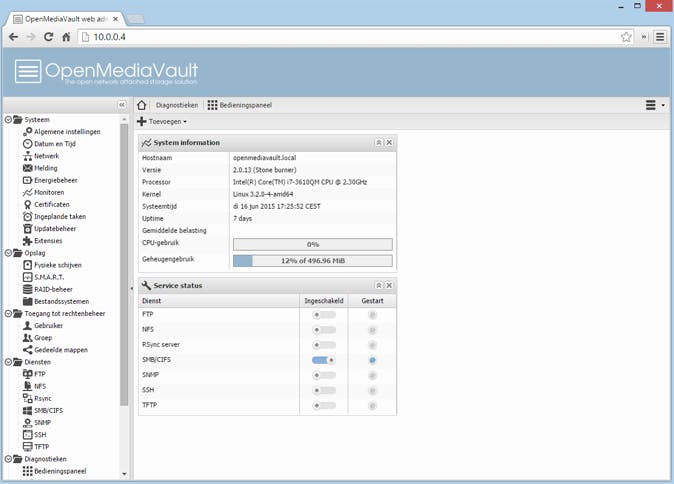Toggle NFS enabled switch
The height and width of the screenshot is (484, 674).
[324, 330]
